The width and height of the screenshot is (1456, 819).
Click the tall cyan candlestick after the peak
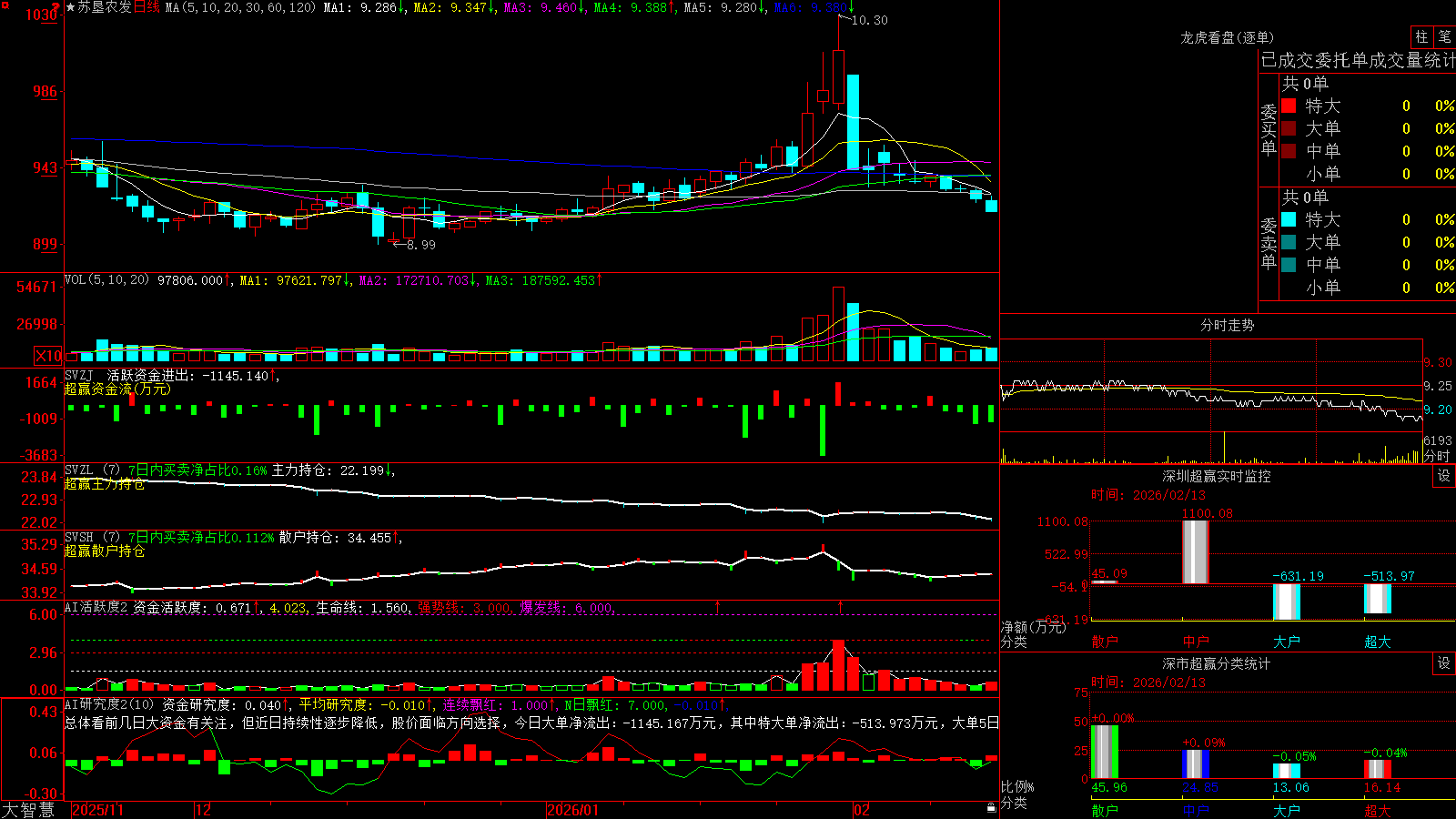click(x=853, y=122)
